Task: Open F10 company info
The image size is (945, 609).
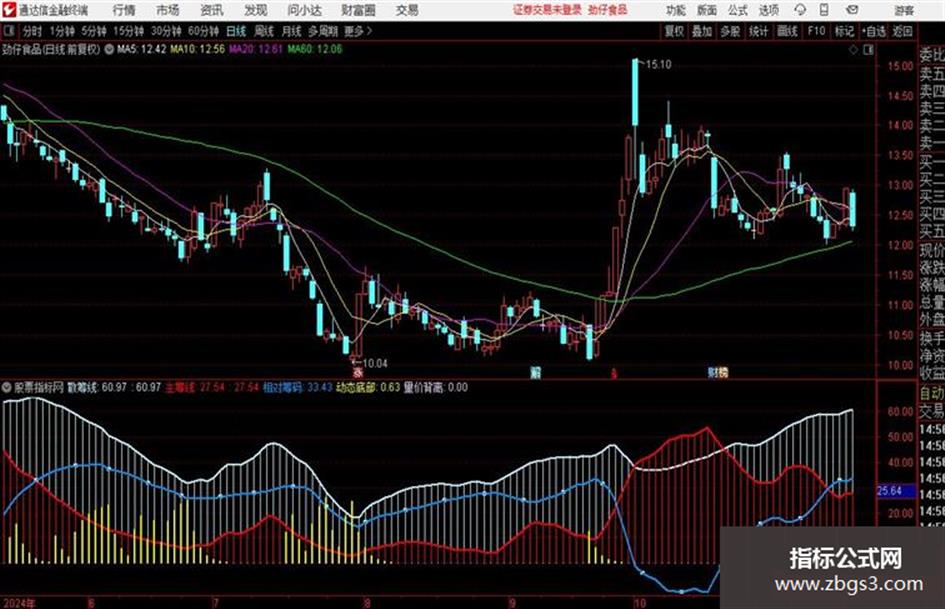Action: (816, 31)
